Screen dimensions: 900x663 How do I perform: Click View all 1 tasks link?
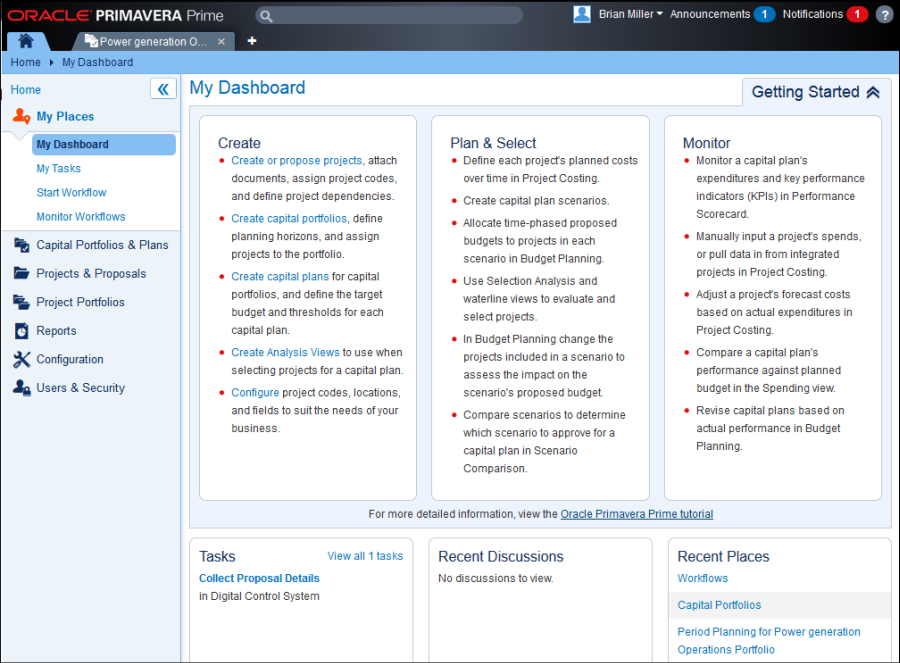pyautogui.click(x=365, y=556)
